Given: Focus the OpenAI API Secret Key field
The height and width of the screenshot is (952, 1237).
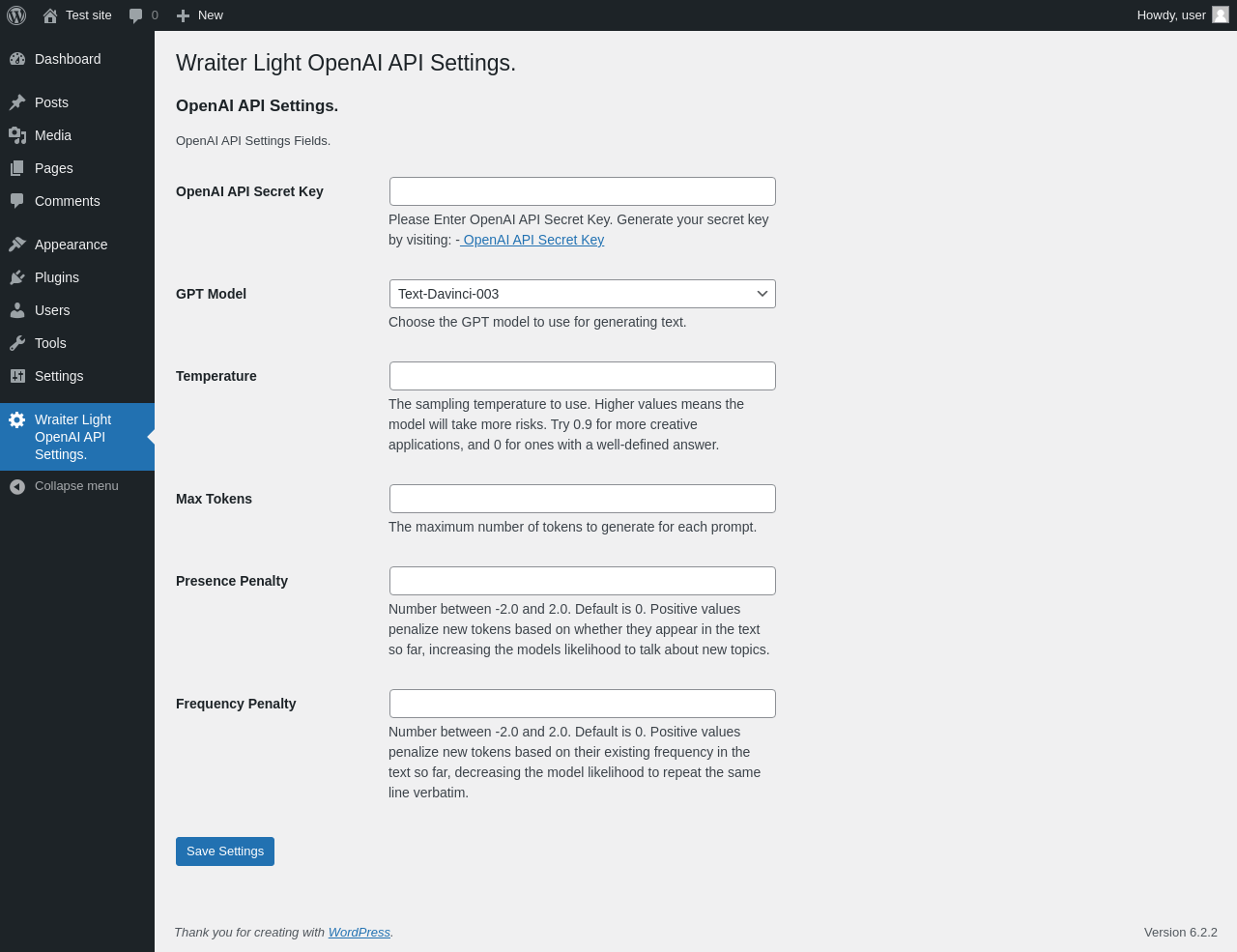Looking at the screenshot, I should pos(583,191).
